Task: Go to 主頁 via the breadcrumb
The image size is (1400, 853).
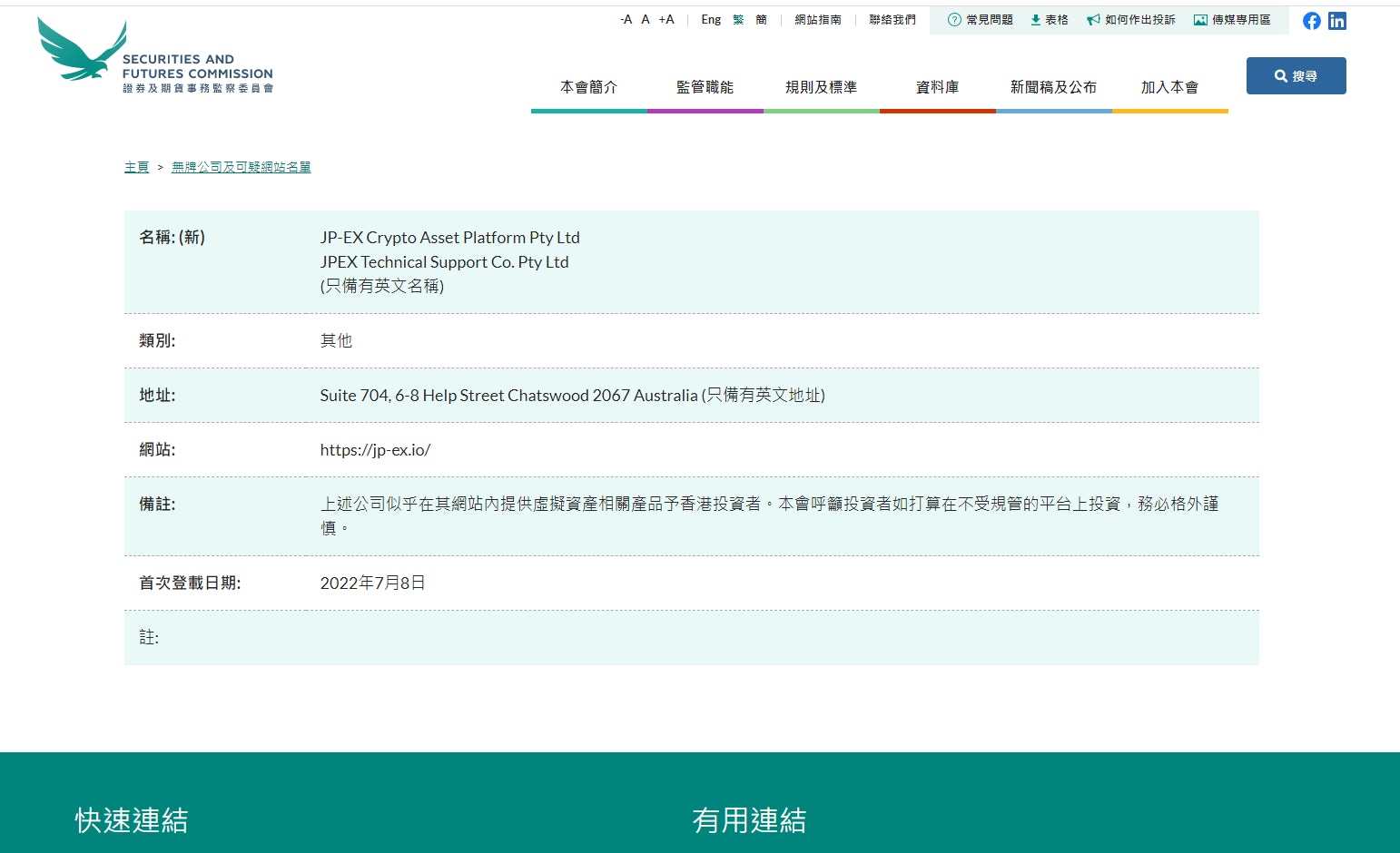Action: pos(136,167)
